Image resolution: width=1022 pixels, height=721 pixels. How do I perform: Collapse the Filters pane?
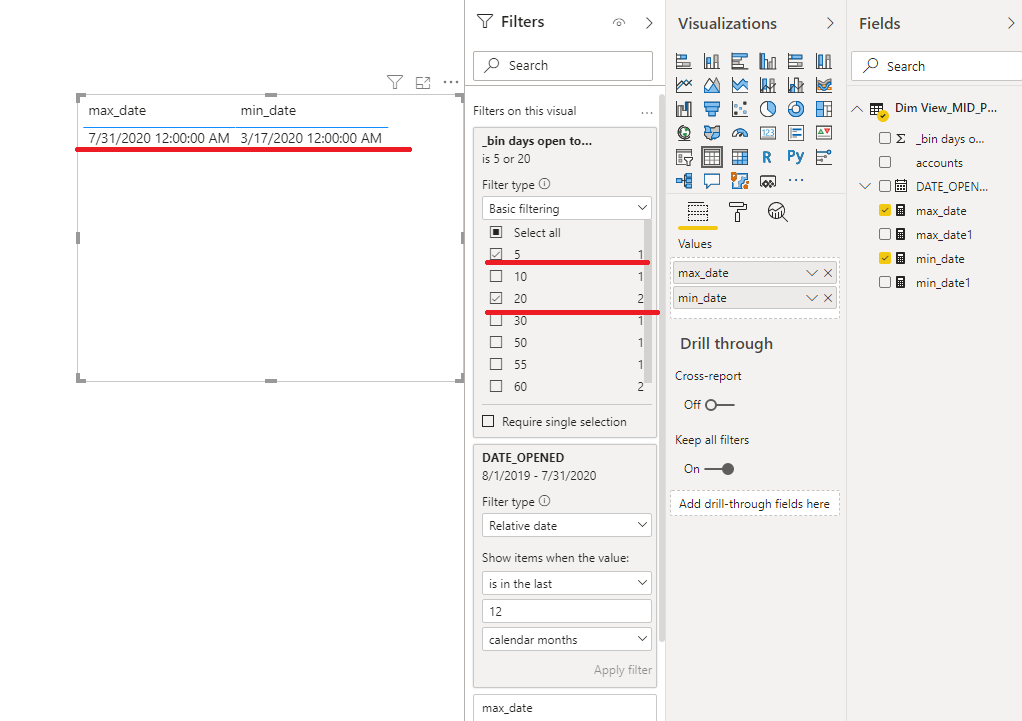pos(649,23)
